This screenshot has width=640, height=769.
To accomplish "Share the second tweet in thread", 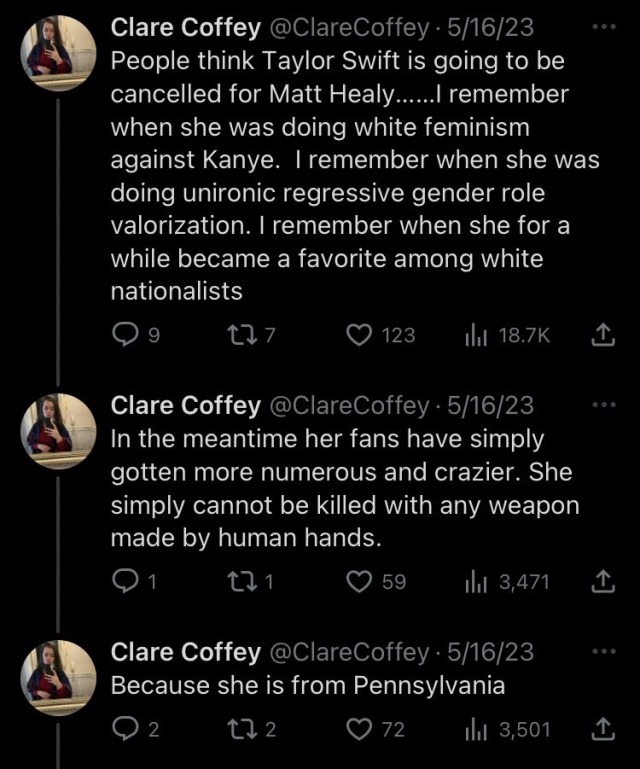I will pos(603,582).
